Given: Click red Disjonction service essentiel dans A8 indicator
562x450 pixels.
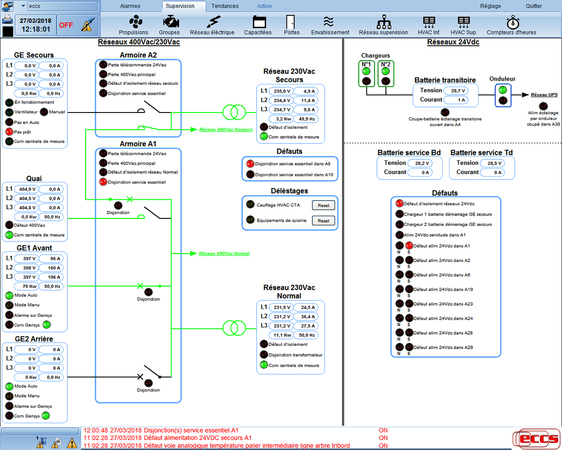Looking at the screenshot, I should 250,164.
